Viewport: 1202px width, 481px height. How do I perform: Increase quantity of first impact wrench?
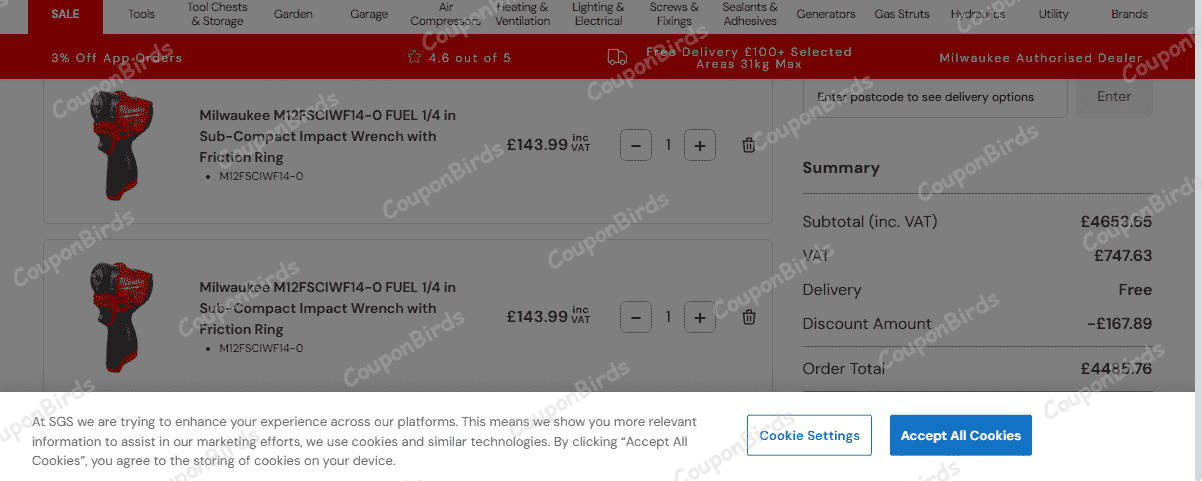click(699, 146)
